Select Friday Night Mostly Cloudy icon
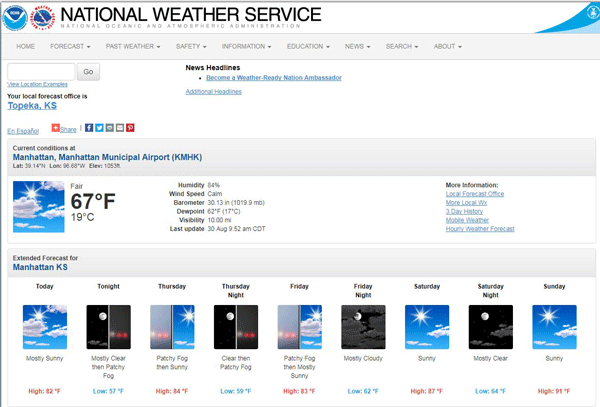 point(363,327)
